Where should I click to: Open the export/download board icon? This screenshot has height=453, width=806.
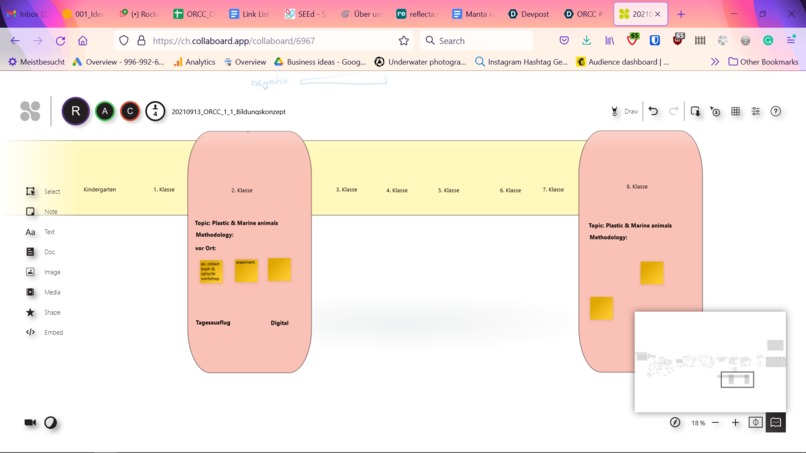pos(695,111)
